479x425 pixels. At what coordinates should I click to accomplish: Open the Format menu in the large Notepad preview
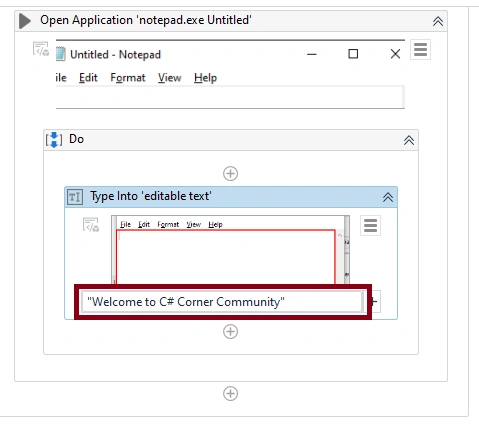pos(128,78)
